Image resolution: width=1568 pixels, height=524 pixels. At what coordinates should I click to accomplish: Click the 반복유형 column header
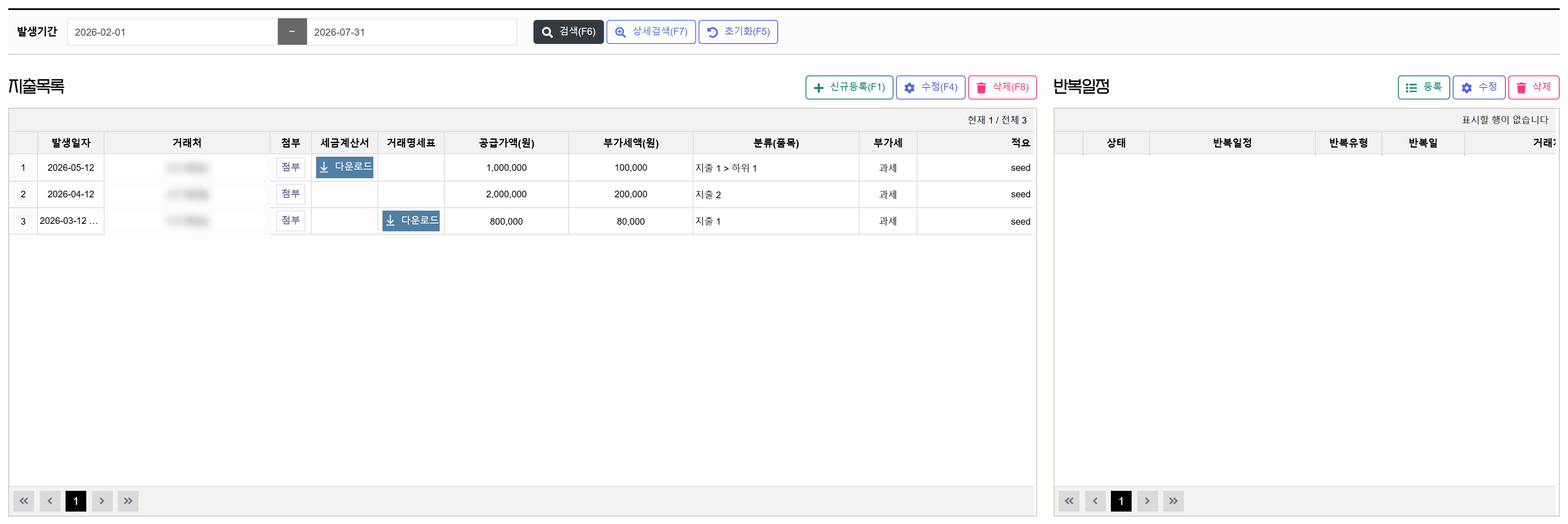click(x=1348, y=143)
